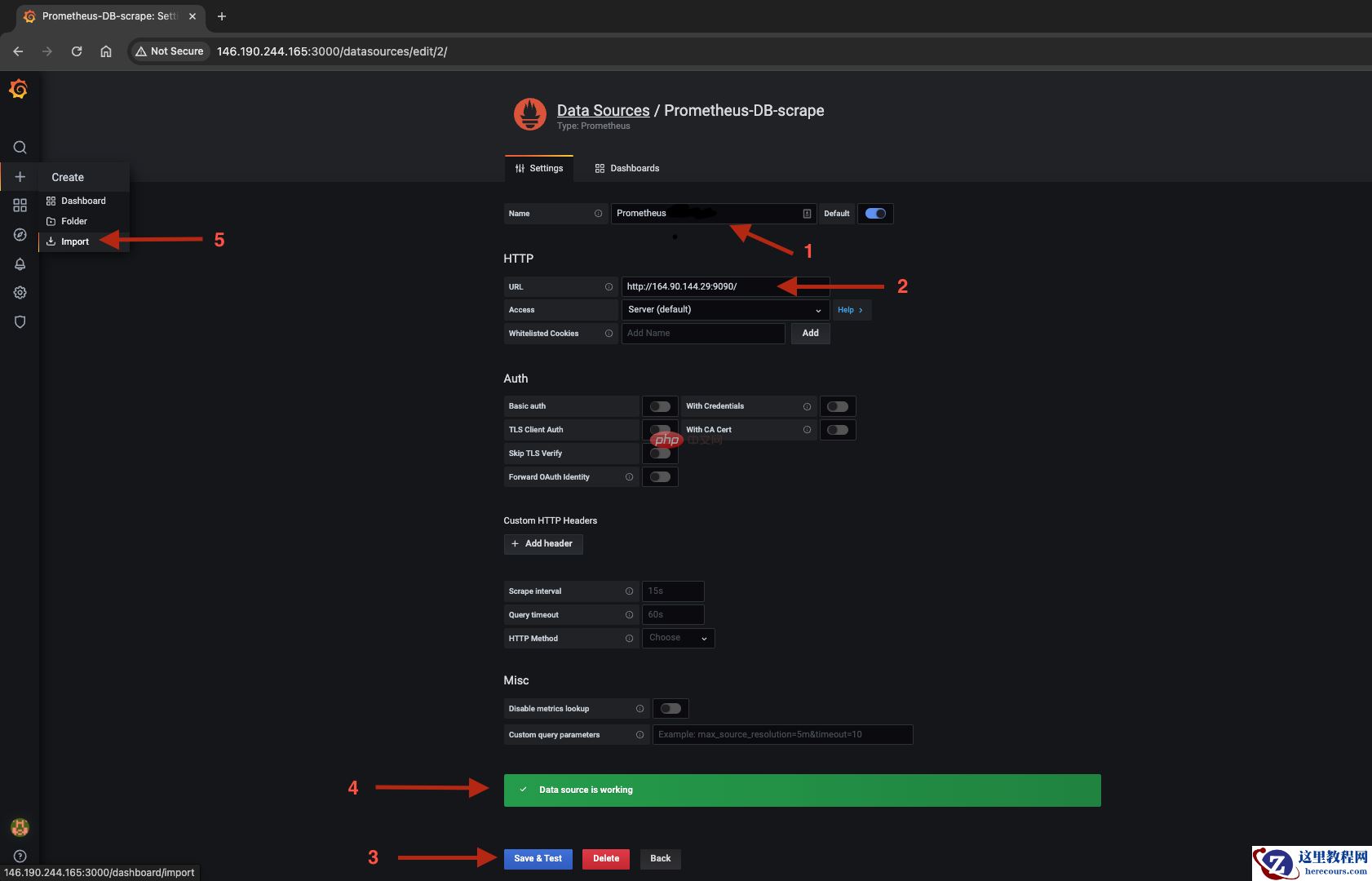1372x881 pixels.
Task: Open the Configuration gear icon
Action: 20,293
